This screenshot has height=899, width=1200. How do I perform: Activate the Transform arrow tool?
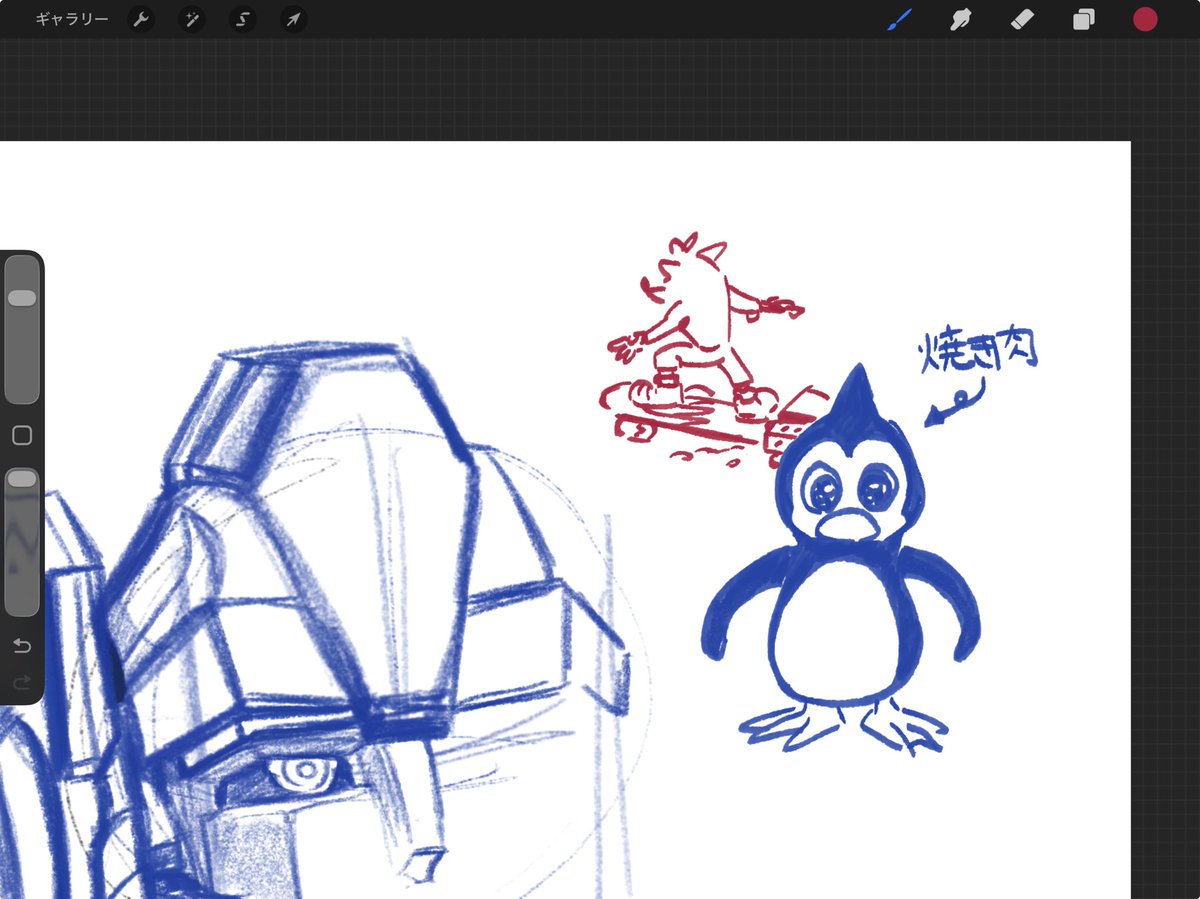pos(293,20)
